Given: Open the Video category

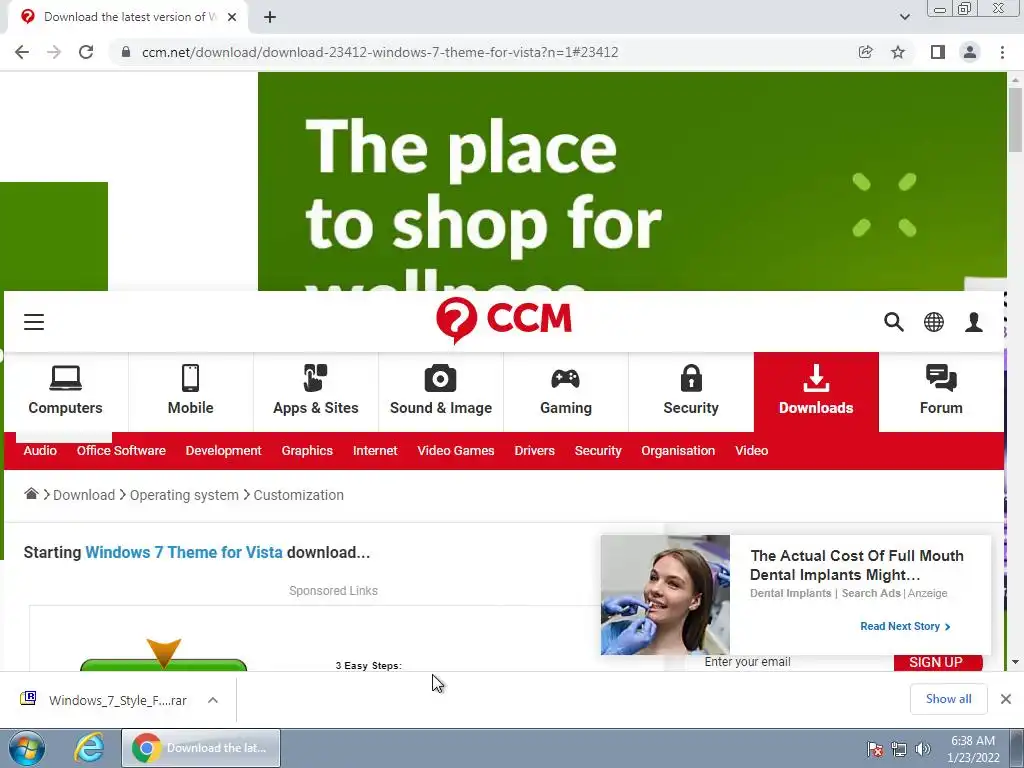Looking at the screenshot, I should click(x=752, y=451).
